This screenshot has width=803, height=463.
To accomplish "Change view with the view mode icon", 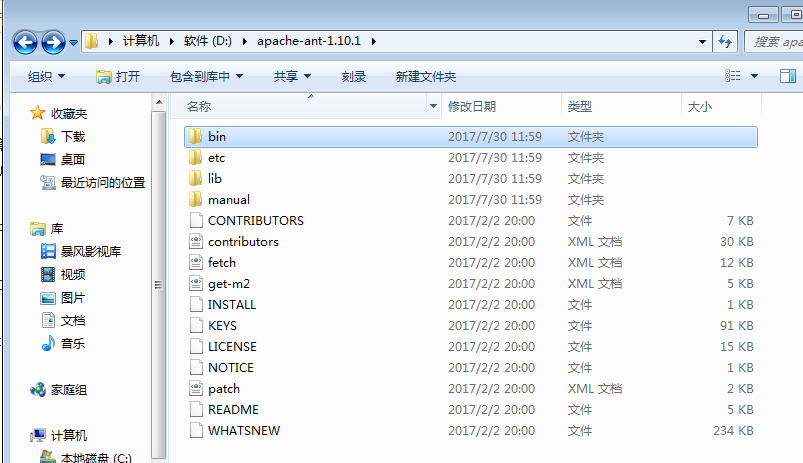I will pos(733,76).
